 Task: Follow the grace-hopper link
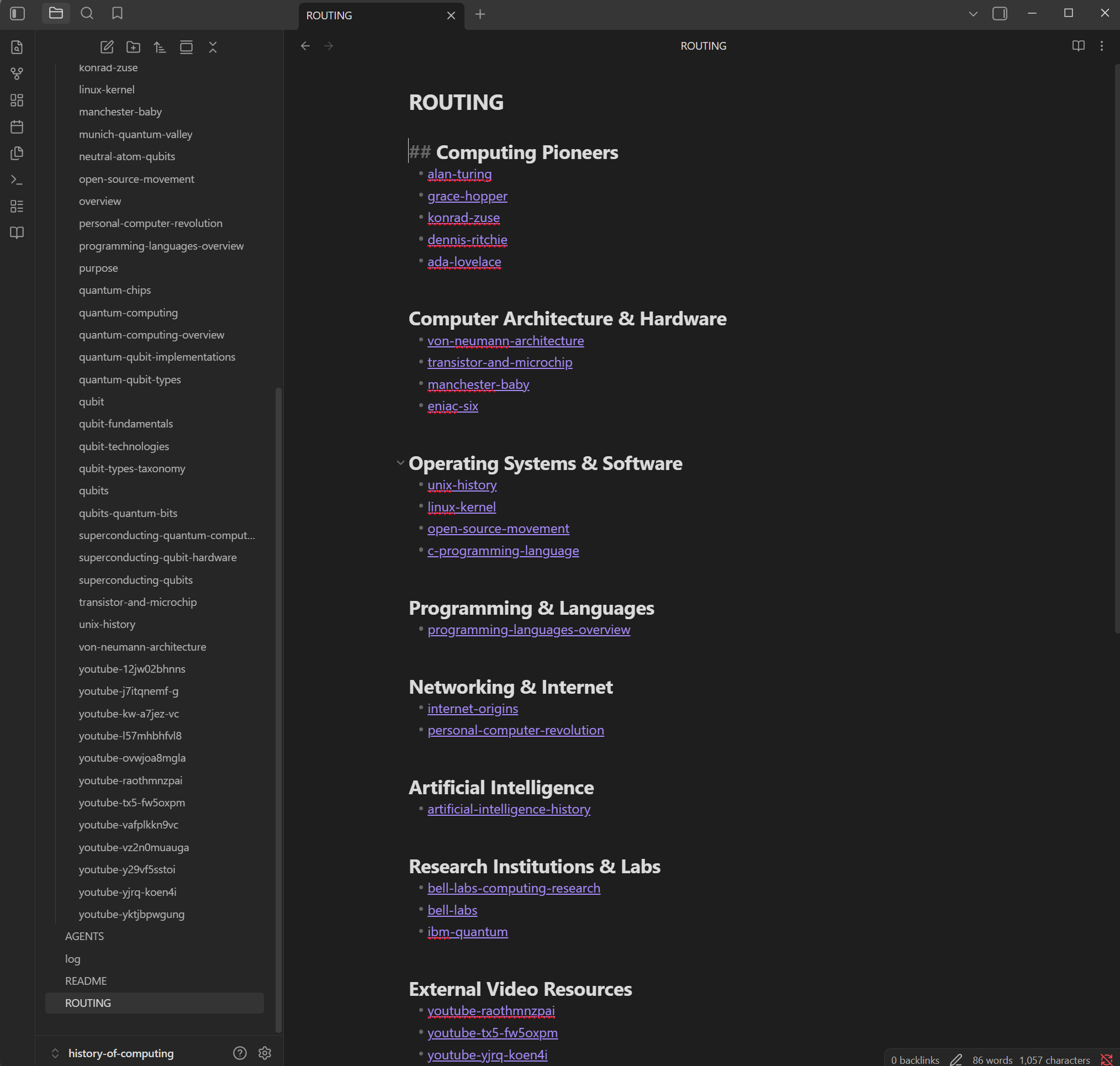click(x=467, y=196)
